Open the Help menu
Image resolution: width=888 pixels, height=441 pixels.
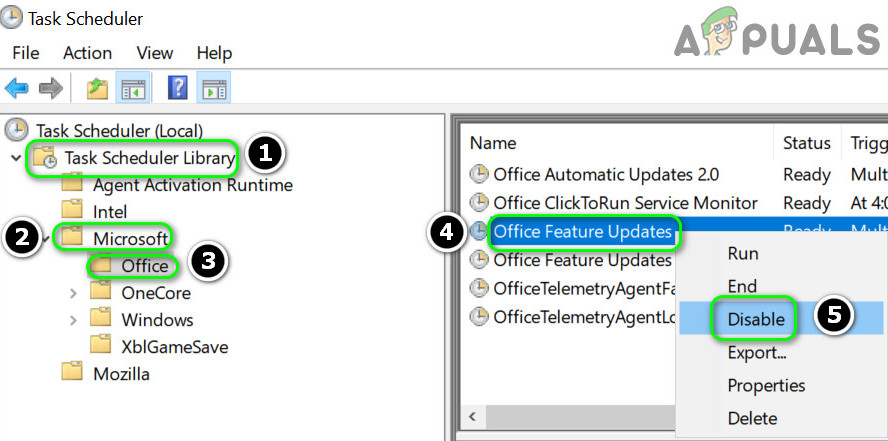[214, 53]
